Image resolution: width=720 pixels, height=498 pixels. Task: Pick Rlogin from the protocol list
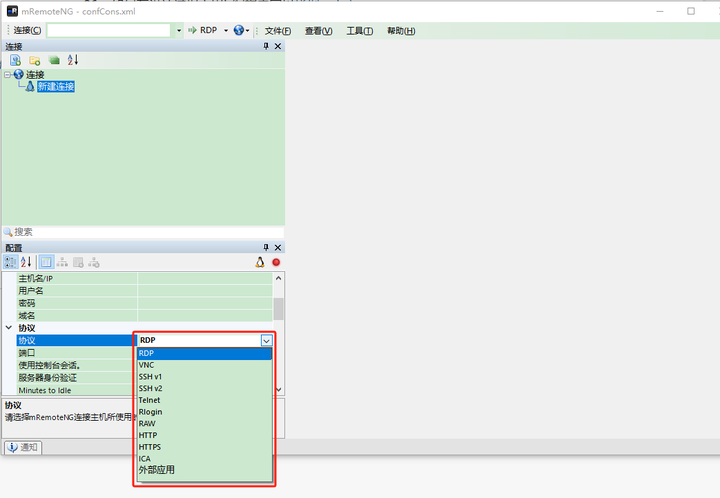pyautogui.click(x=205, y=412)
